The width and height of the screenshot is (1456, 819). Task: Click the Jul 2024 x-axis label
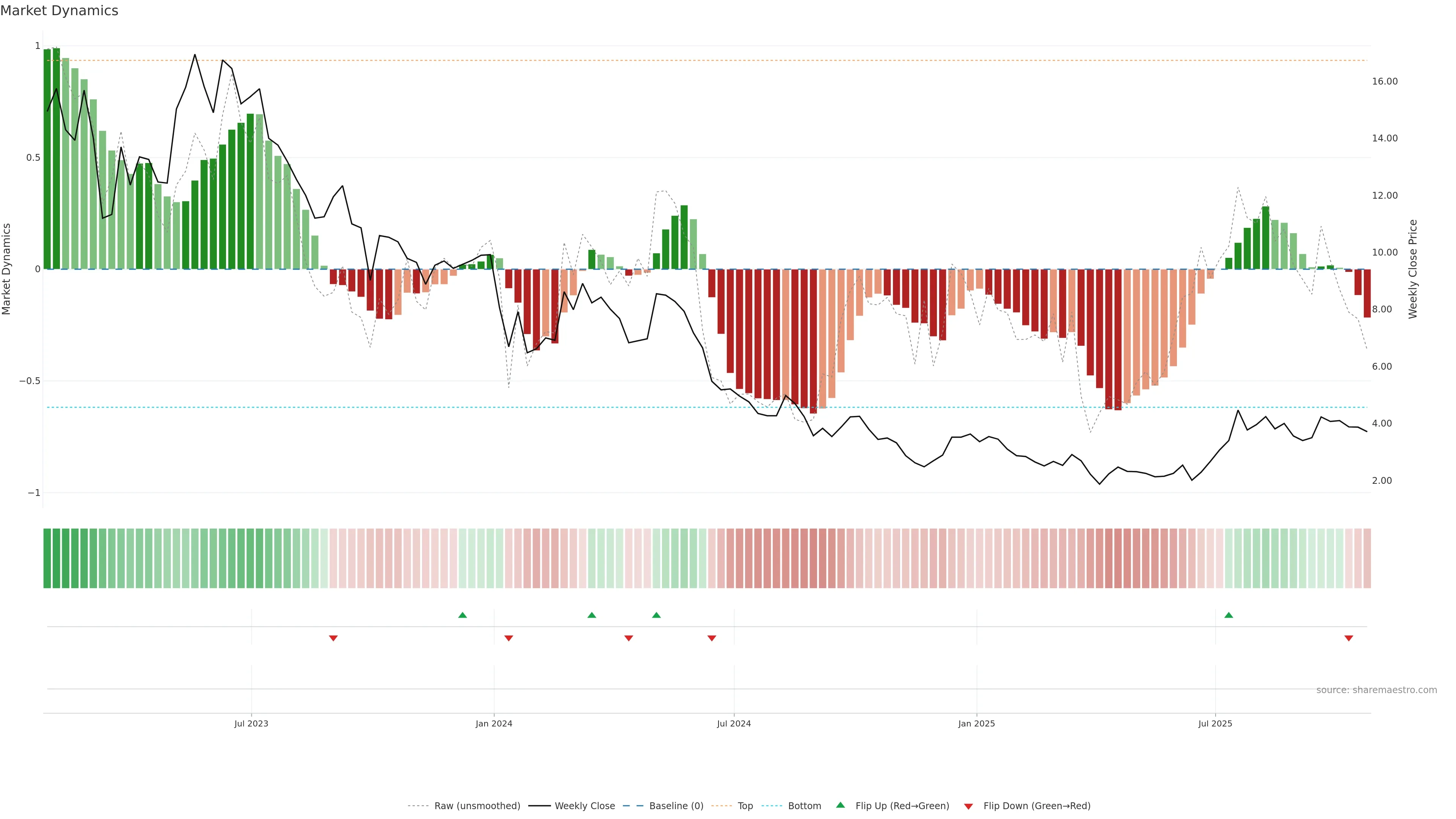coord(734,723)
